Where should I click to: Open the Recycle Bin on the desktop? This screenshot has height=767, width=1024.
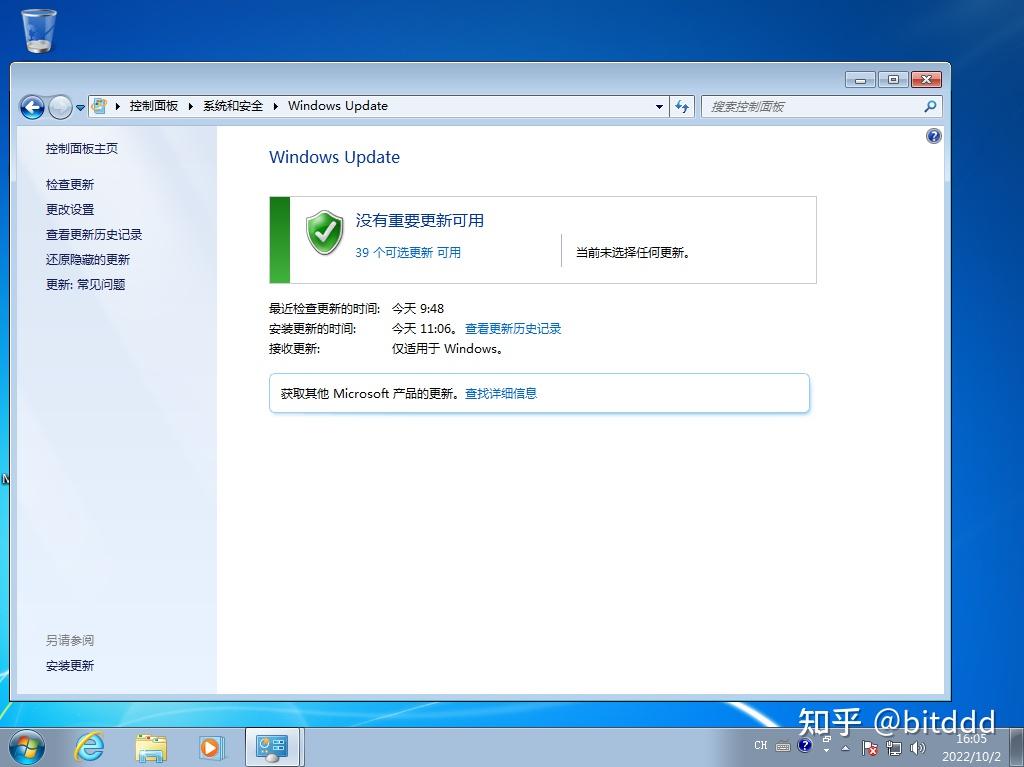click(x=39, y=30)
